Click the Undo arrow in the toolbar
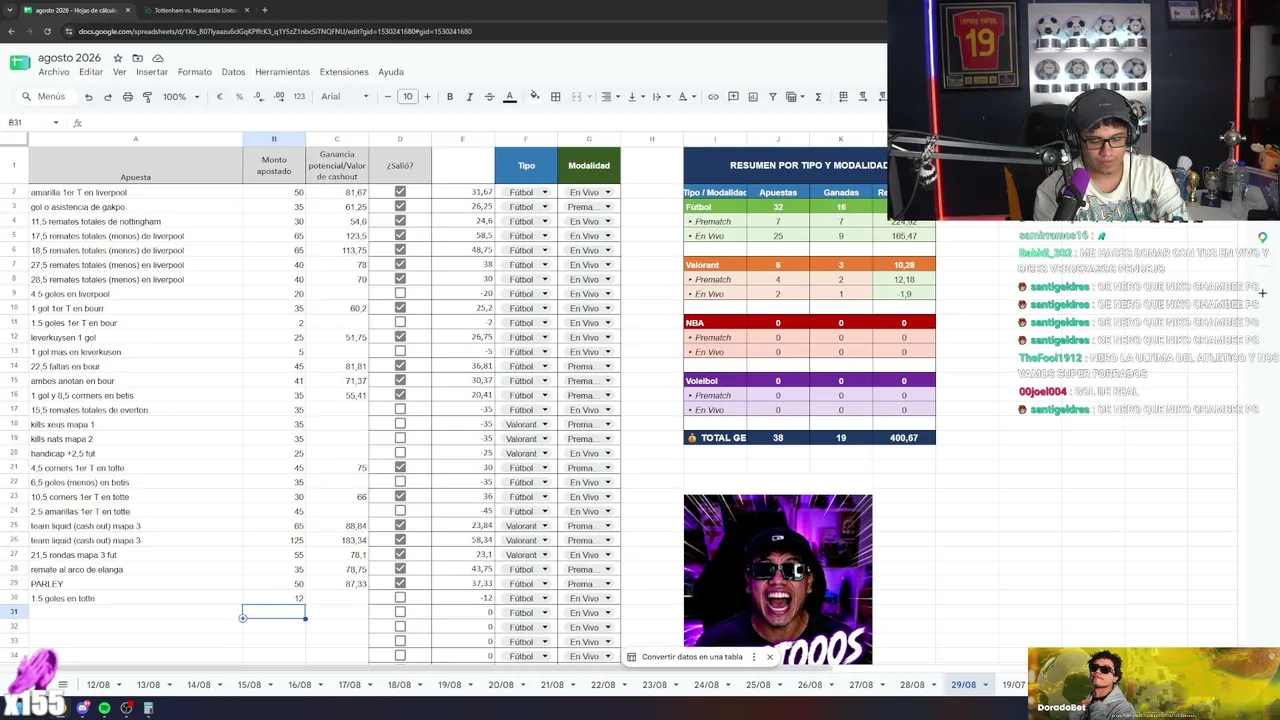Image resolution: width=1280 pixels, height=720 pixels. pos(89,97)
